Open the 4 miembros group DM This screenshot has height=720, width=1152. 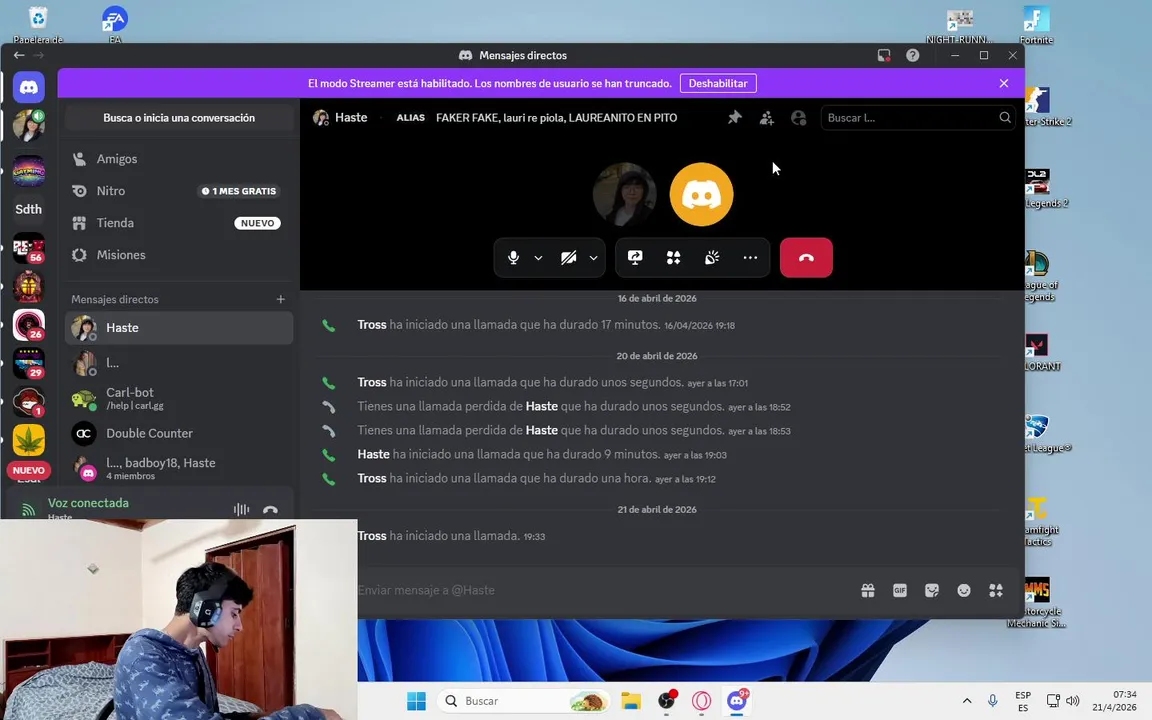pos(179,468)
